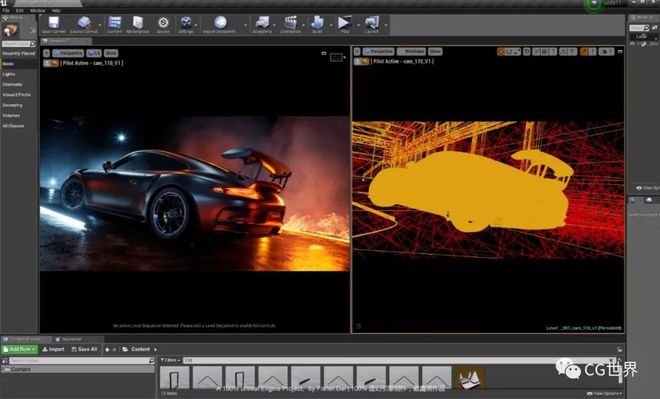Open right viewport Perspective dropdown

(x=378, y=51)
